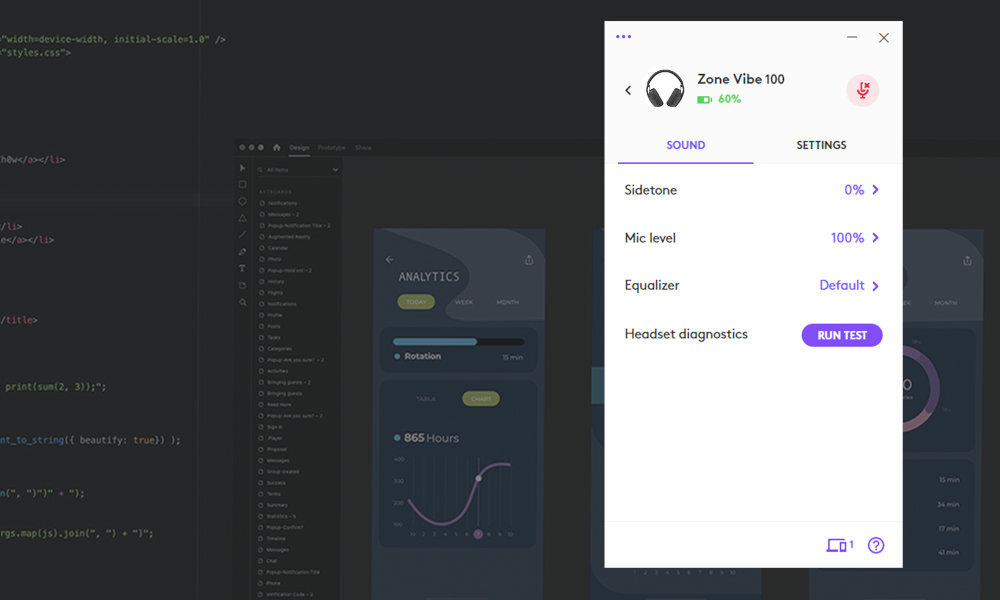Select the arrow Select tool in design app
This screenshot has width=1000, height=600.
pyautogui.click(x=242, y=168)
